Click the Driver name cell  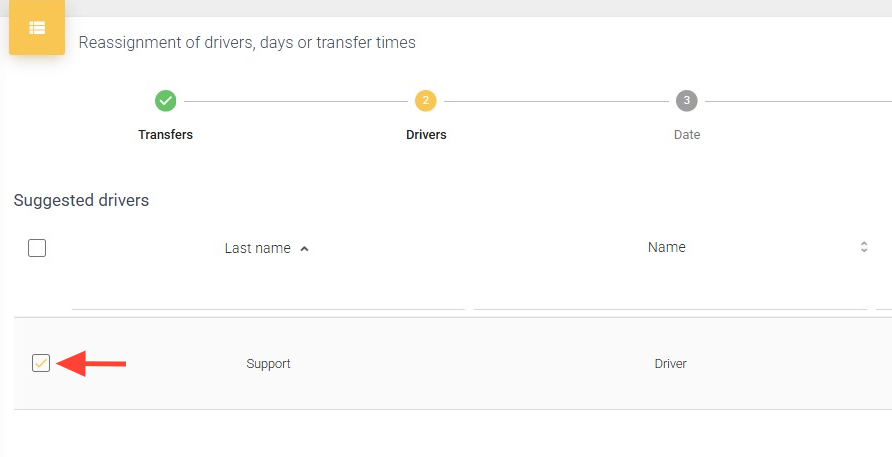[670, 364]
